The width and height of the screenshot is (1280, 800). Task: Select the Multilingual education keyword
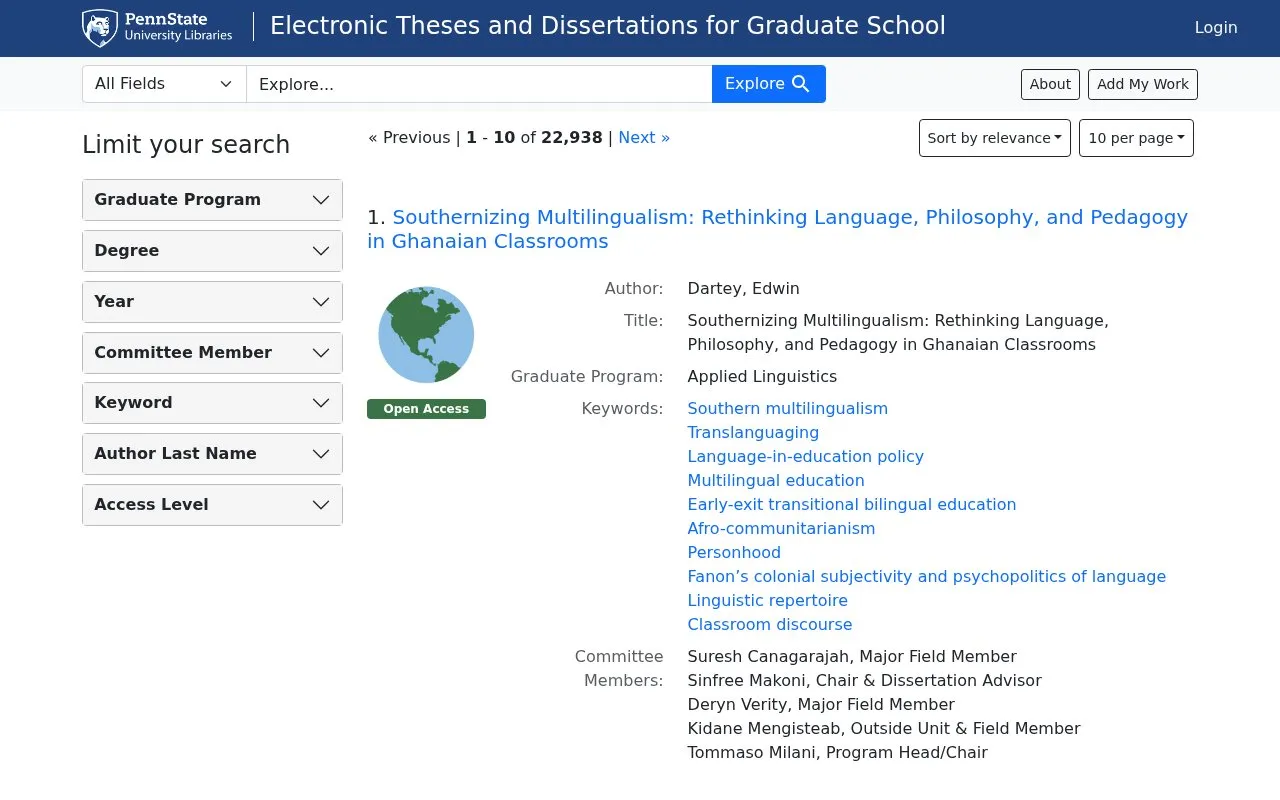775,480
